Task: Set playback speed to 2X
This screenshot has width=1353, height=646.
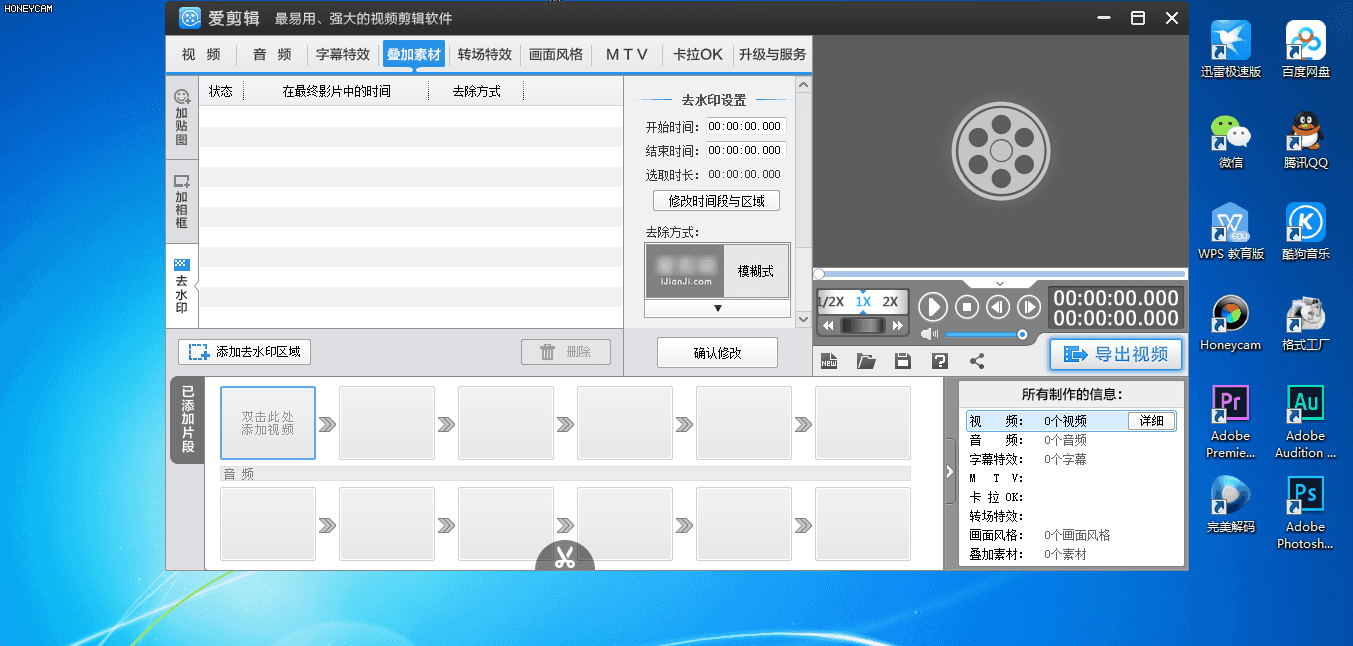Action: click(x=890, y=301)
